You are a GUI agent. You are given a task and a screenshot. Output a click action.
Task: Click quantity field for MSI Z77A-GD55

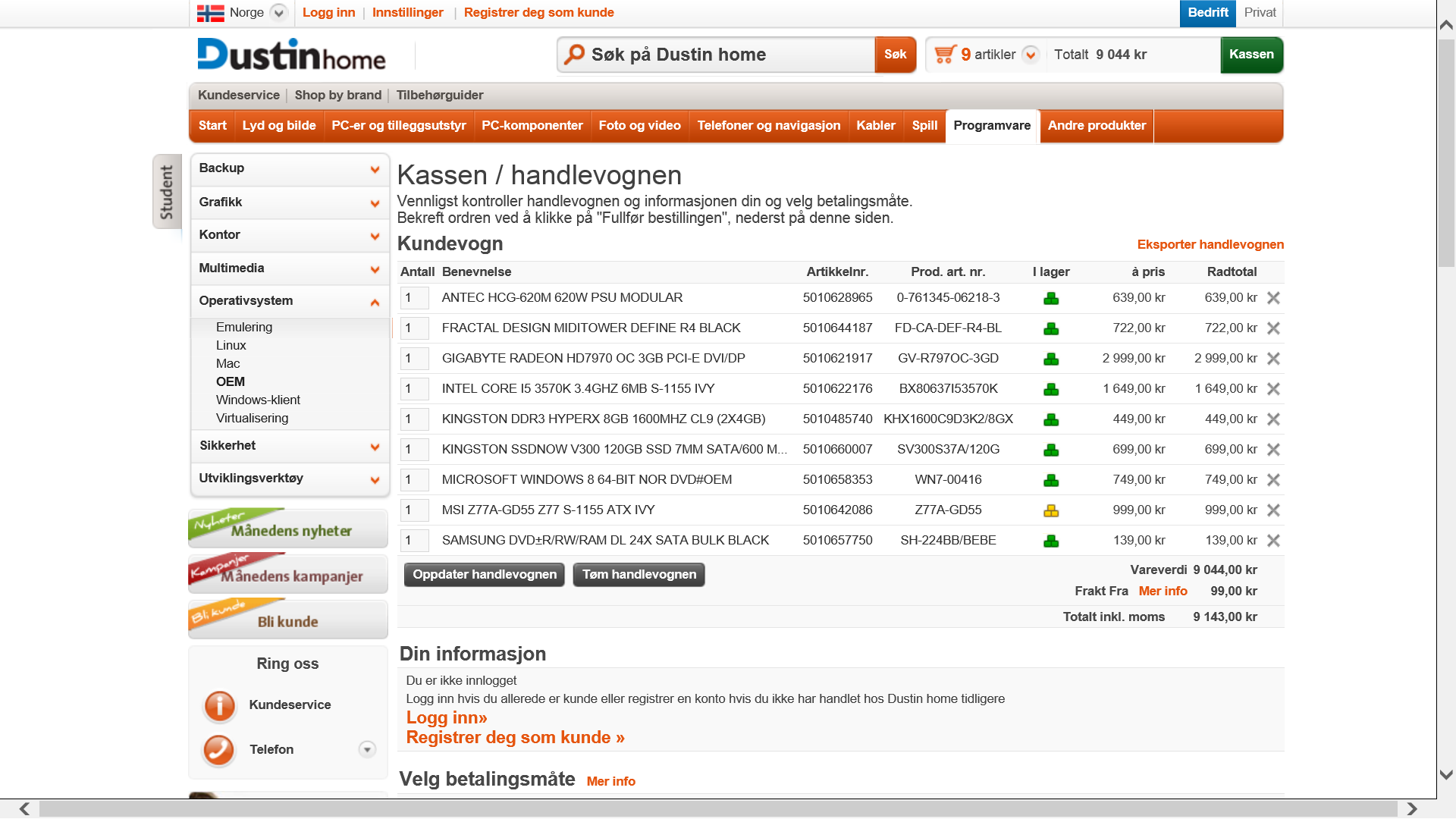(x=415, y=510)
